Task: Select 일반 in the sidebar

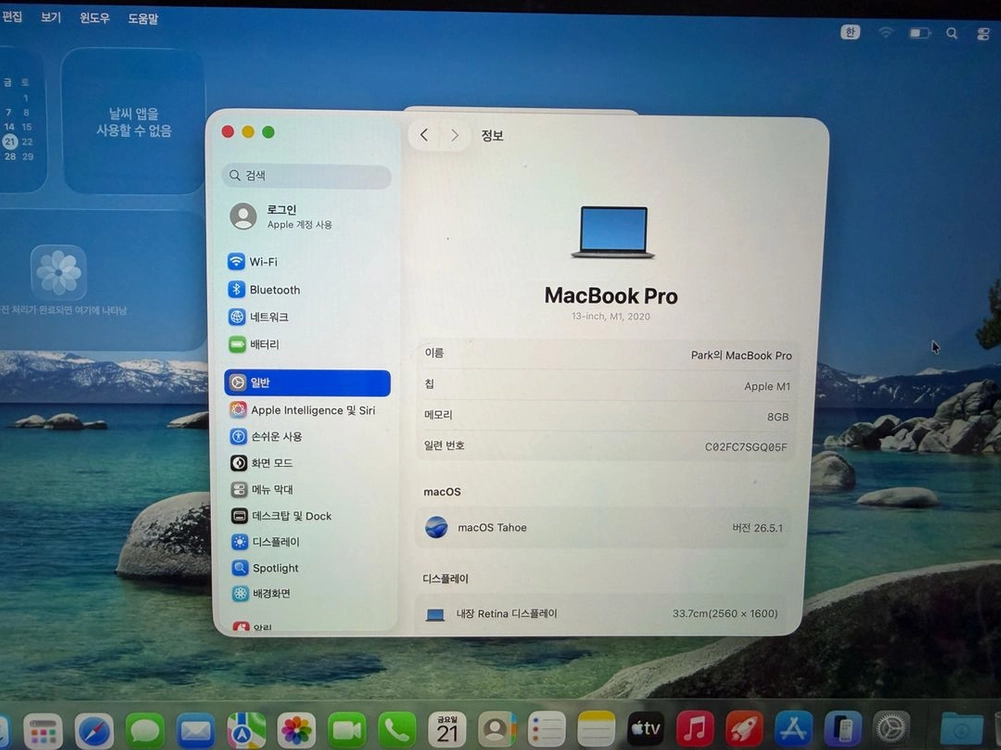Action: click(x=307, y=382)
